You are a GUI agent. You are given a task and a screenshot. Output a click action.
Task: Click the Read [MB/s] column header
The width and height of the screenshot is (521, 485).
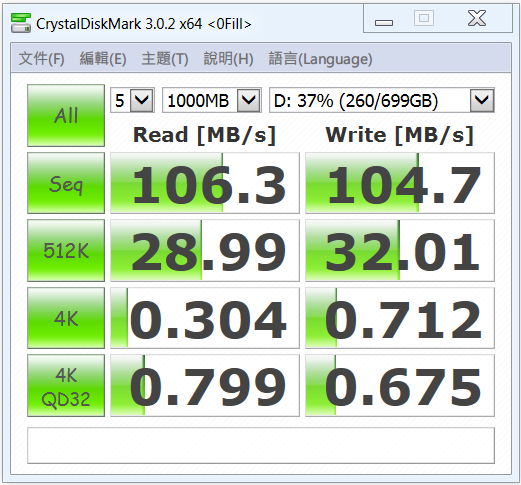[x=204, y=135]
